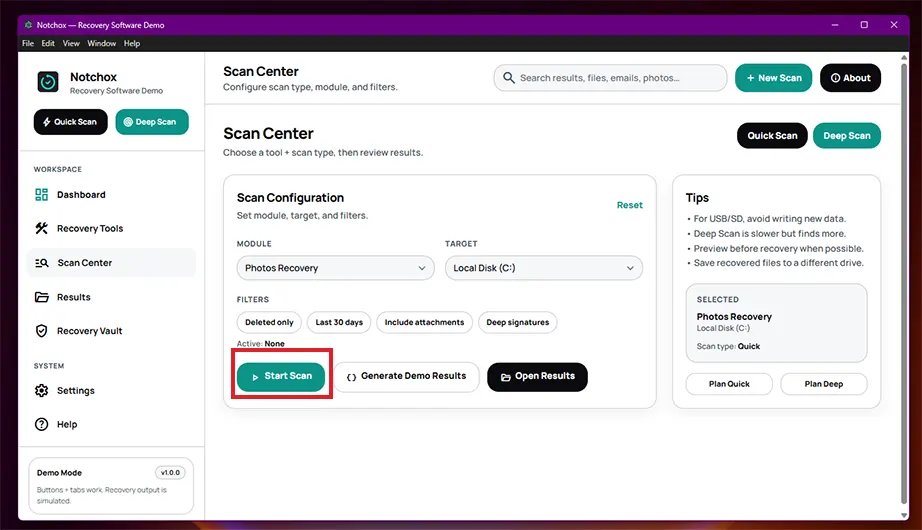Open the Results section in sidebar
Screen dimensions: 922x530
pos(111,297)
